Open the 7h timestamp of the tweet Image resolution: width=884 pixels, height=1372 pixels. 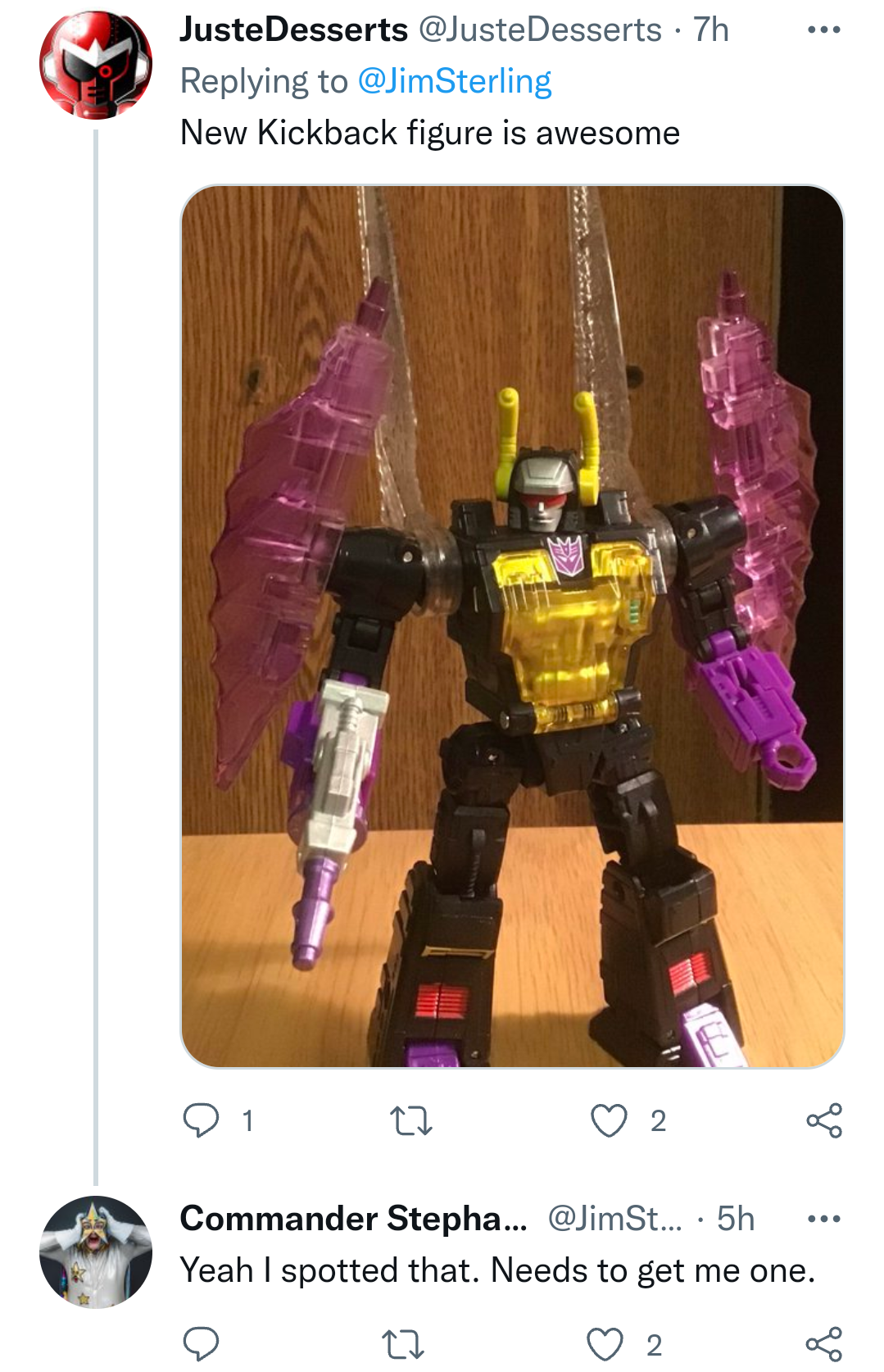point(711,30)
